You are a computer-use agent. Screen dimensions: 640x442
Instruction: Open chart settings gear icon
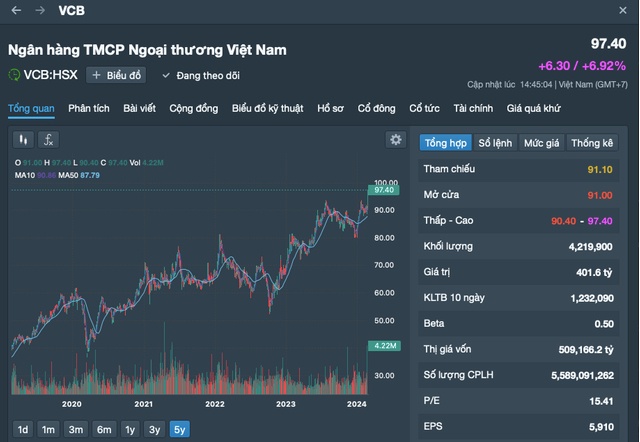396,140
